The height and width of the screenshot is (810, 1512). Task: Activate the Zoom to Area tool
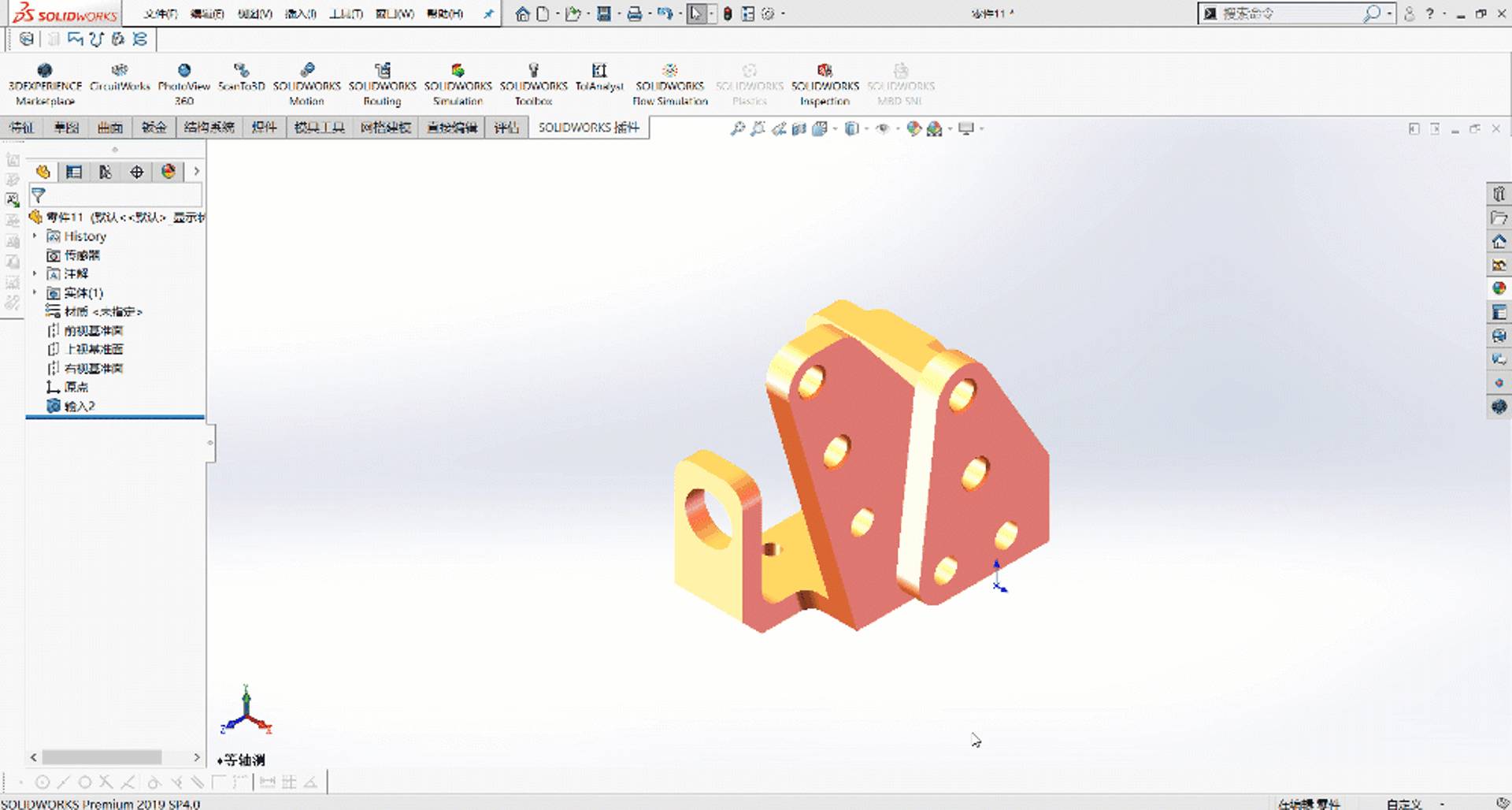[758, 128]
